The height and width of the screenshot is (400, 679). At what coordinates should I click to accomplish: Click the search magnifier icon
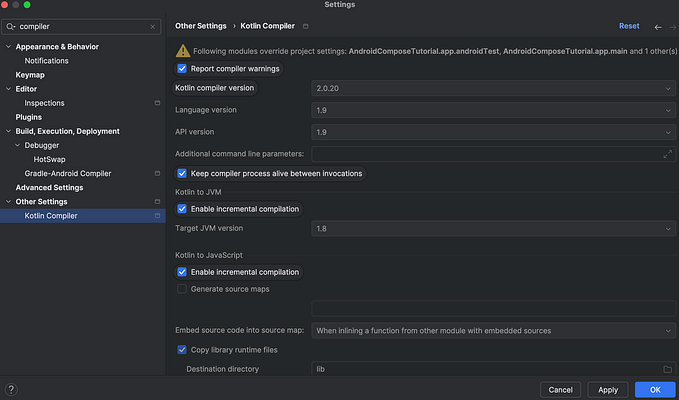click(x=10, y=26)
